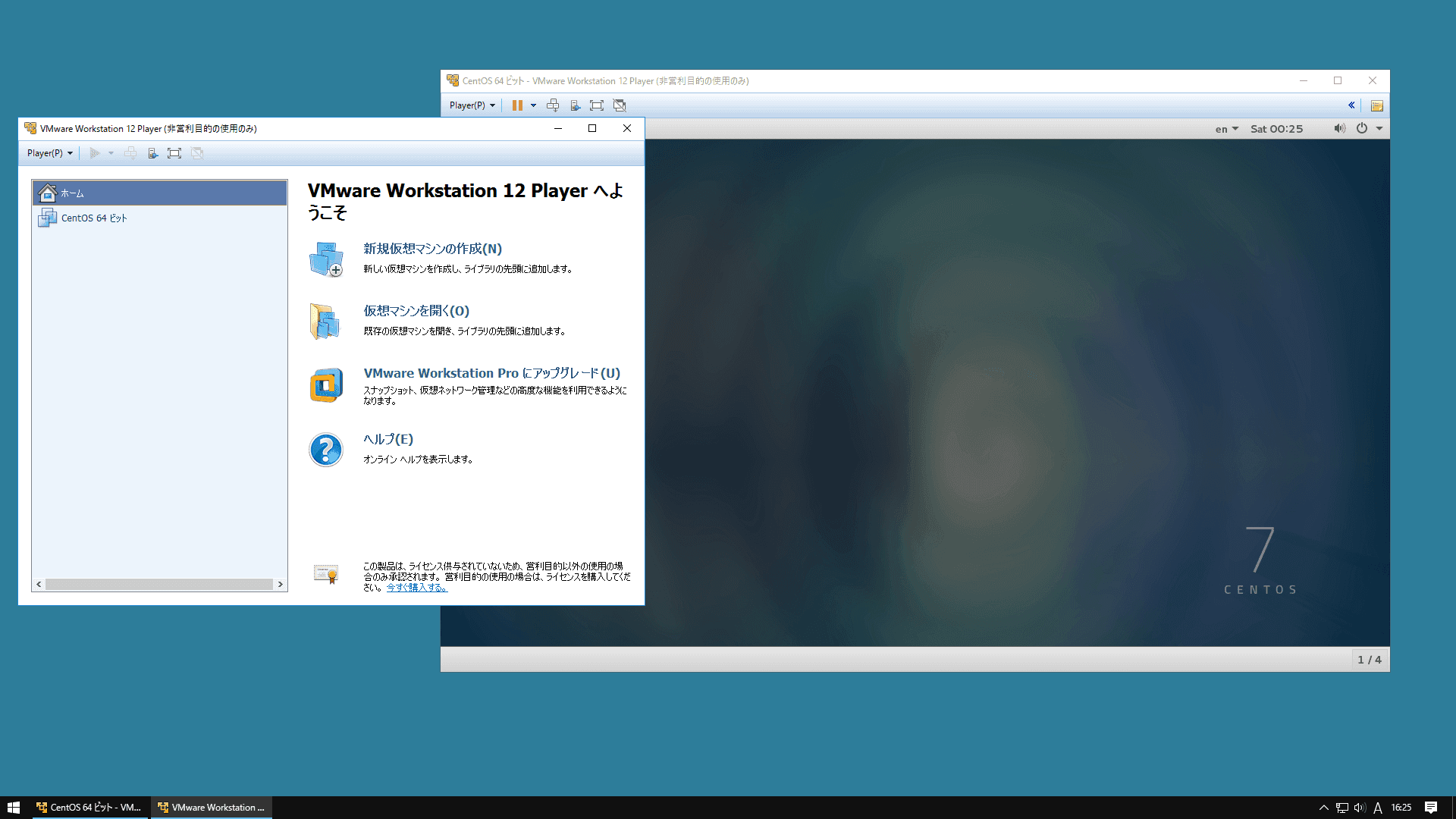This screenshot has width=1456, height=819.
Task: Click the new virtual machine icon
Action: 326,259
